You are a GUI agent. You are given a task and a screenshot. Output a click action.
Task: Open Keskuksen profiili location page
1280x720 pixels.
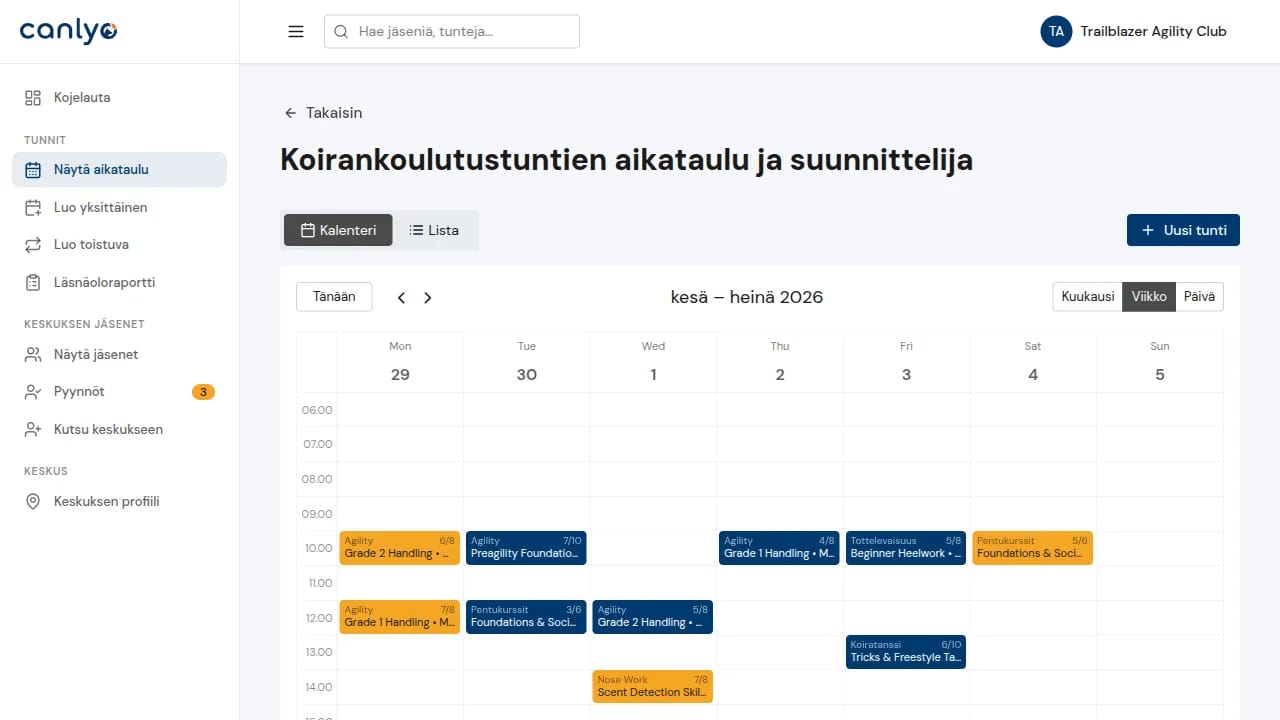tap(119, 501)
